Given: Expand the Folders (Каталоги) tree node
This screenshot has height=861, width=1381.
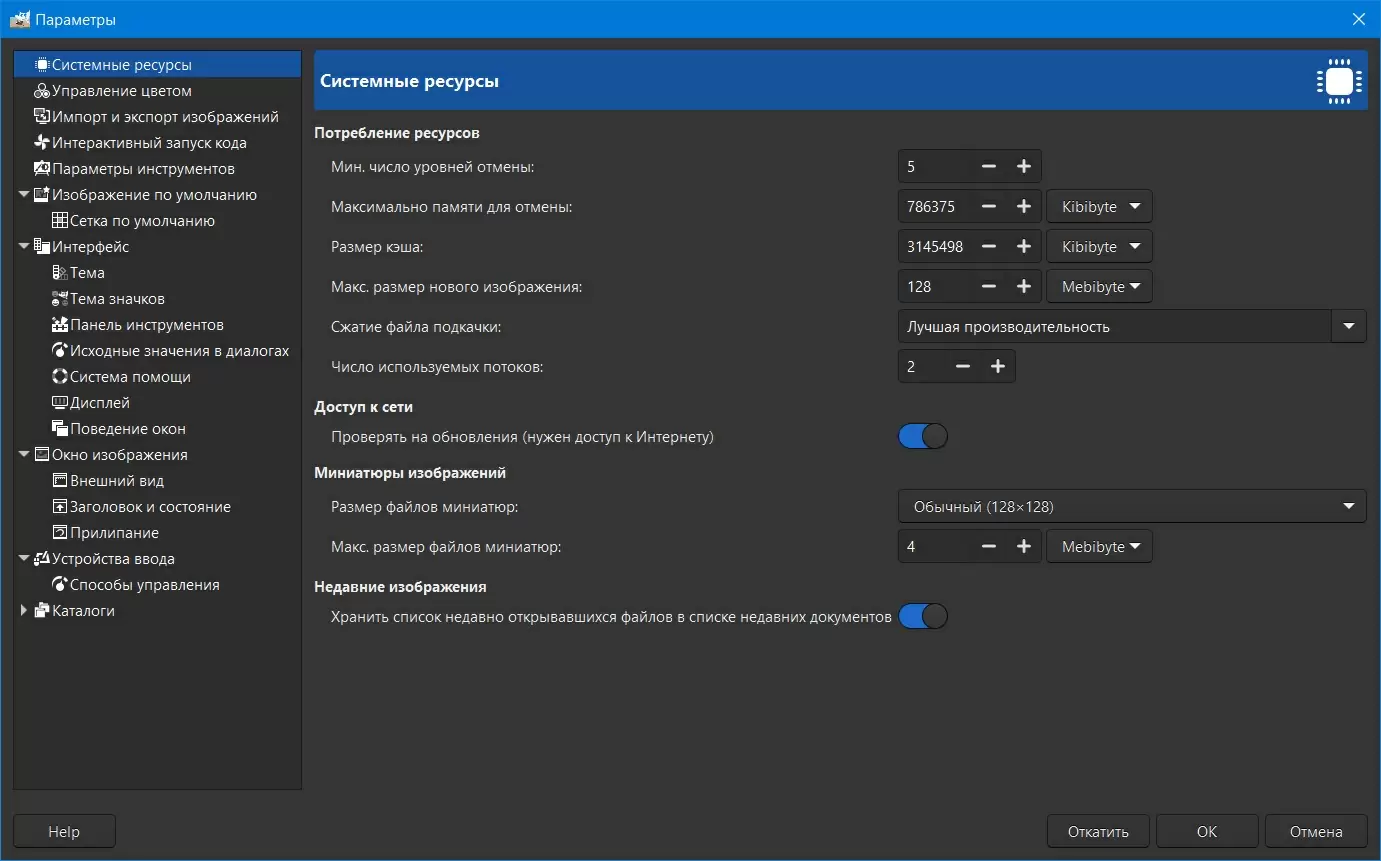Looking at the screenshot, I should pyautogui.click(x=24, y=611).
